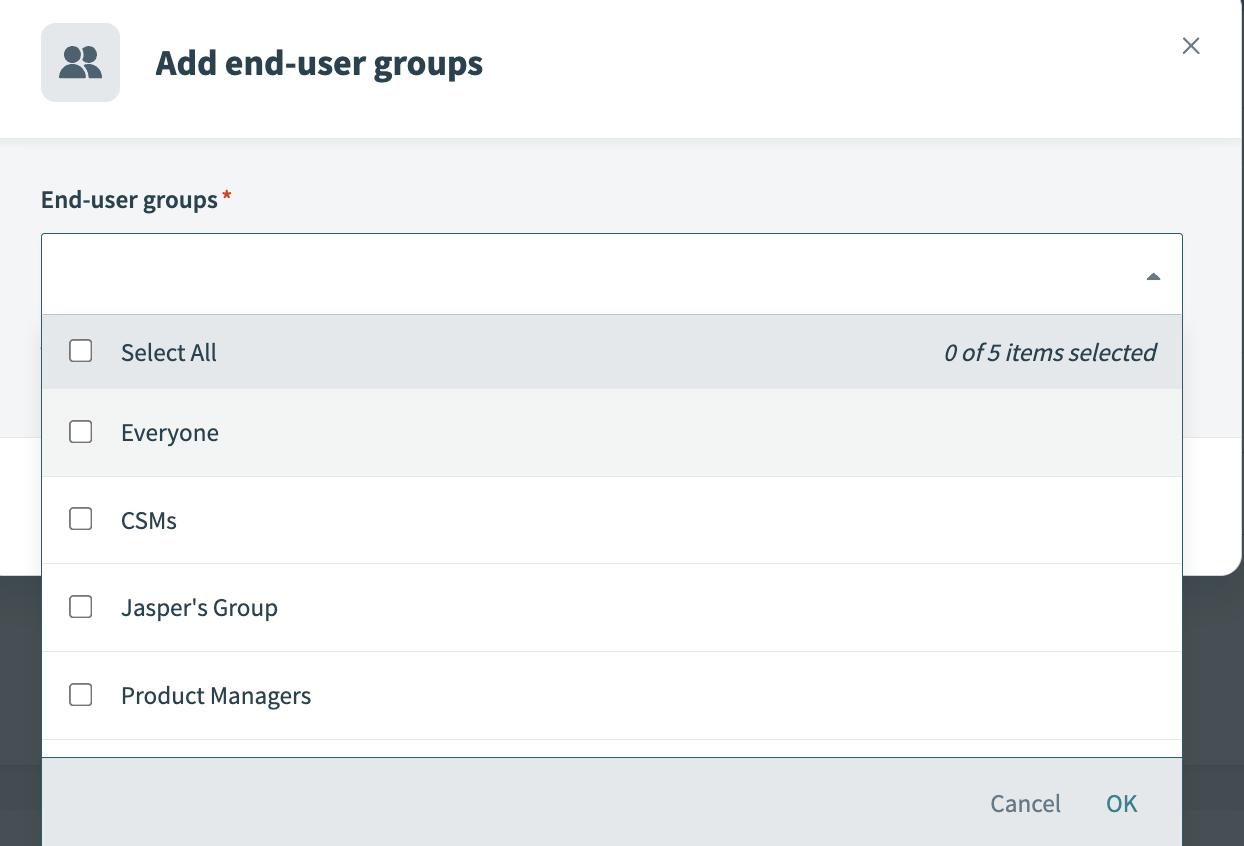Close the Add end-user groups dialog
The image size is (1244, 846).
click(1191, 46)
